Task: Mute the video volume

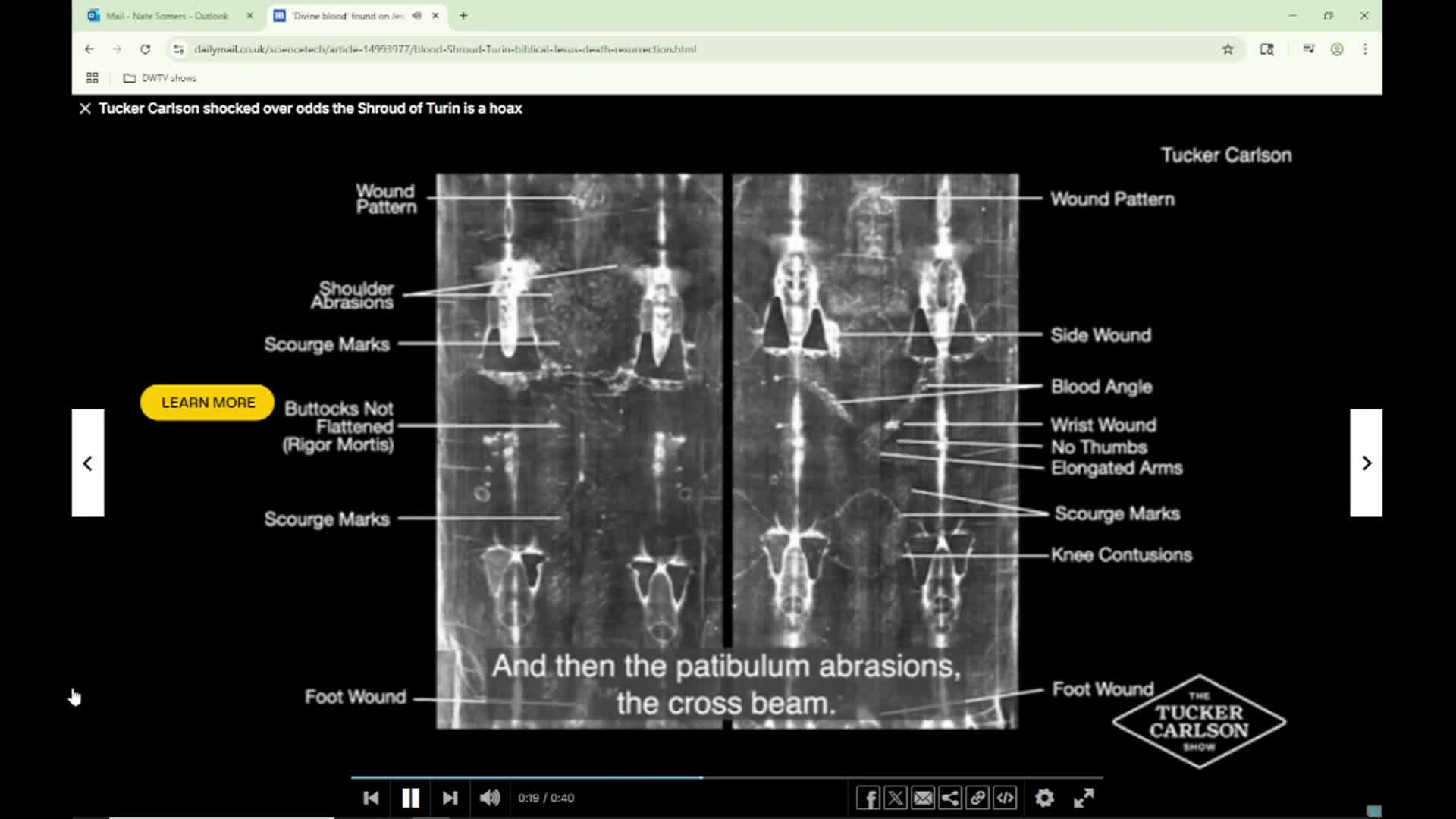Action: [x=490, y=798]
